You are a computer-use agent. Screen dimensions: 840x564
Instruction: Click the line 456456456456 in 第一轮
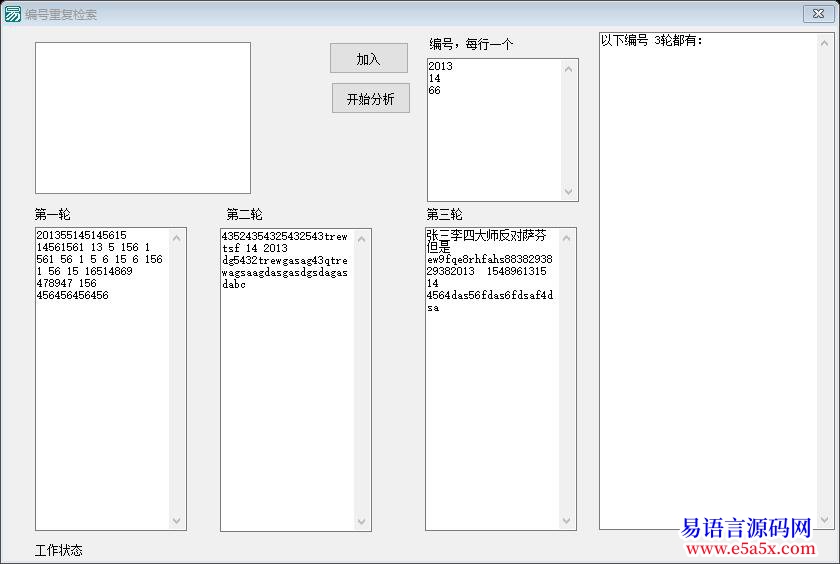click(72, 295)
